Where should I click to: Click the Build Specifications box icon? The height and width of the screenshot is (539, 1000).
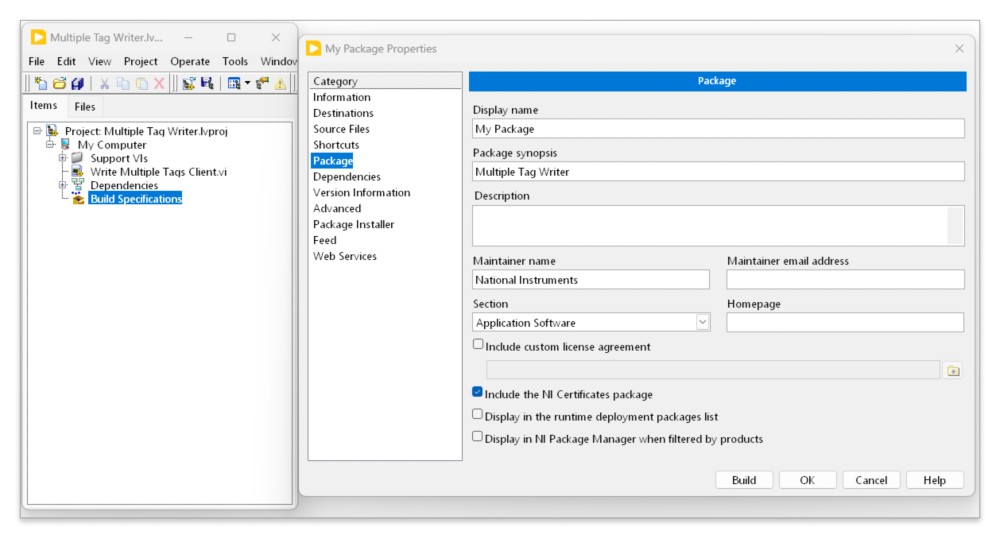click(x=78, y=199)
